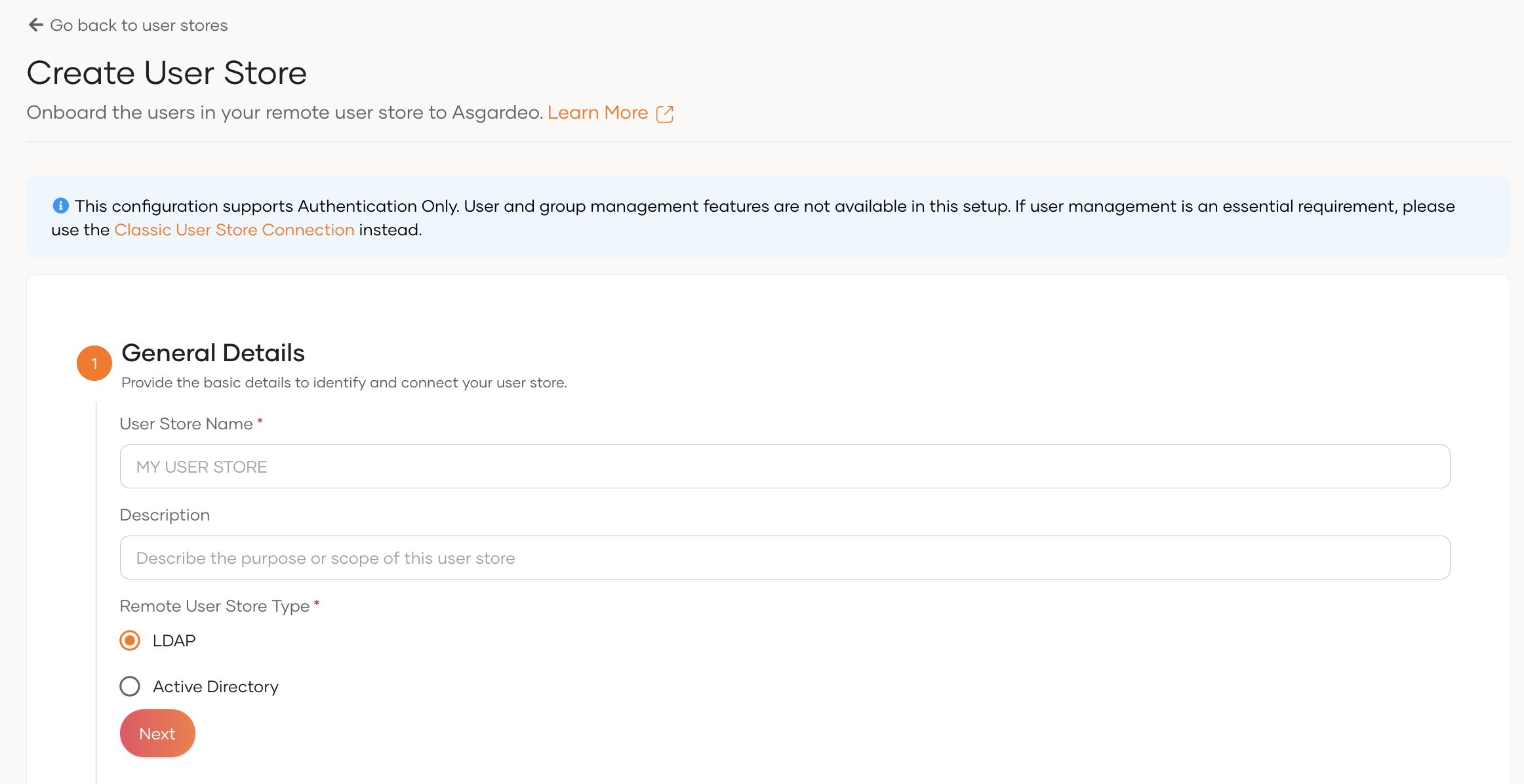Click the User Store Name label
This screenshot has height=784, width=1524.
click(186, 424)
